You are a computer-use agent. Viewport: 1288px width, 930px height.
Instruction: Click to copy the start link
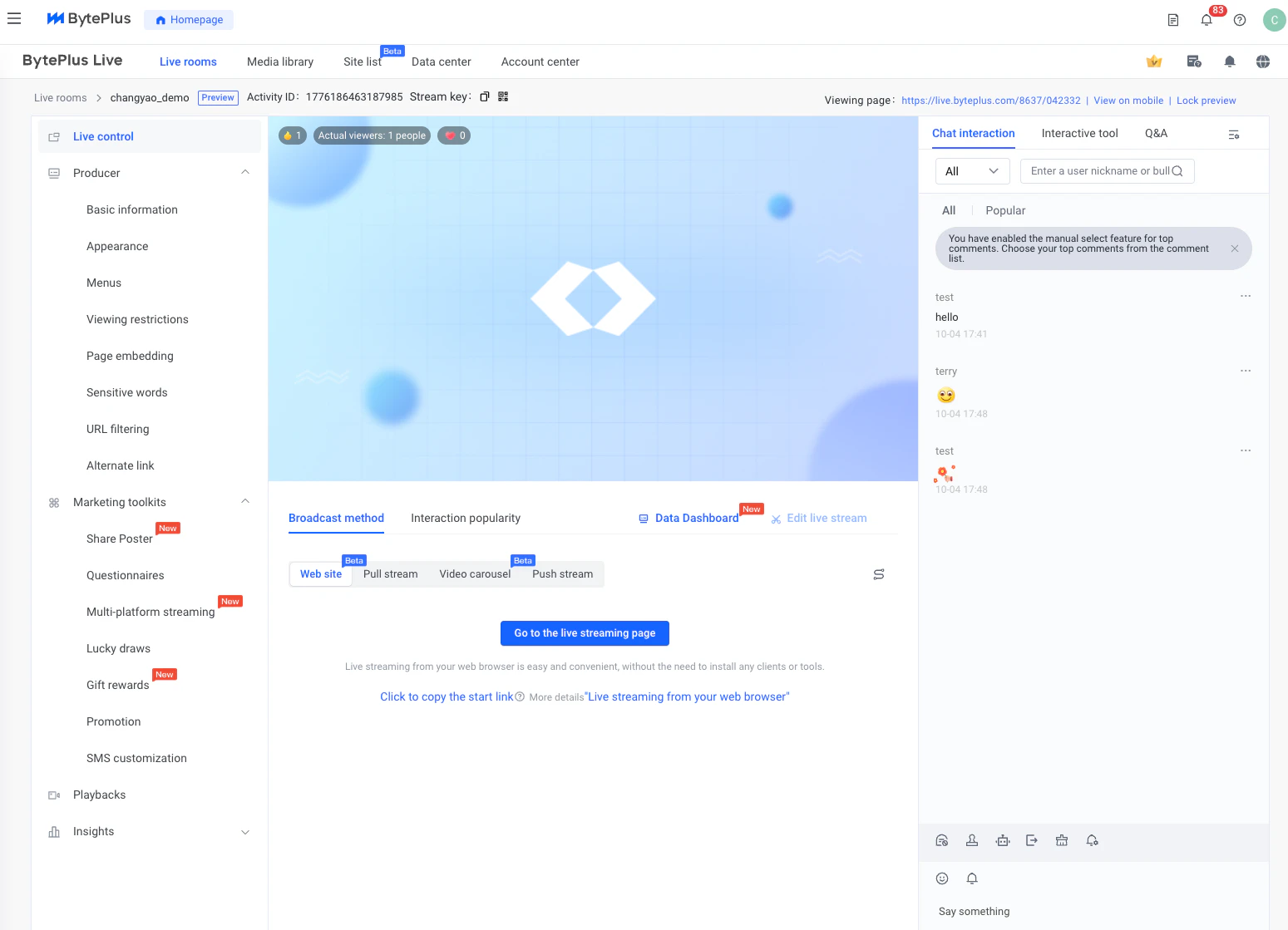[x=447, y=696]
